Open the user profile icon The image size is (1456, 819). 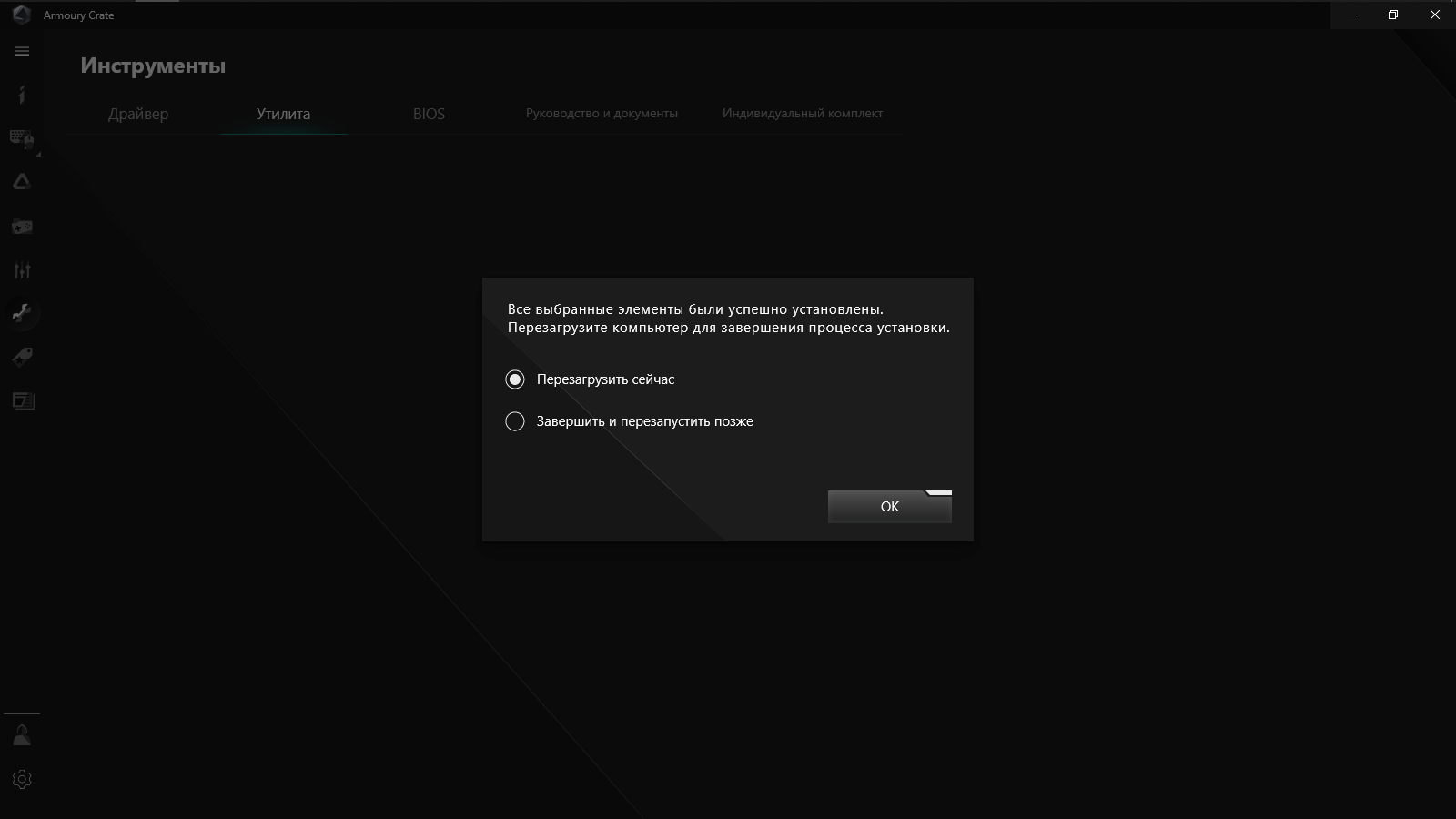(22, 735)
